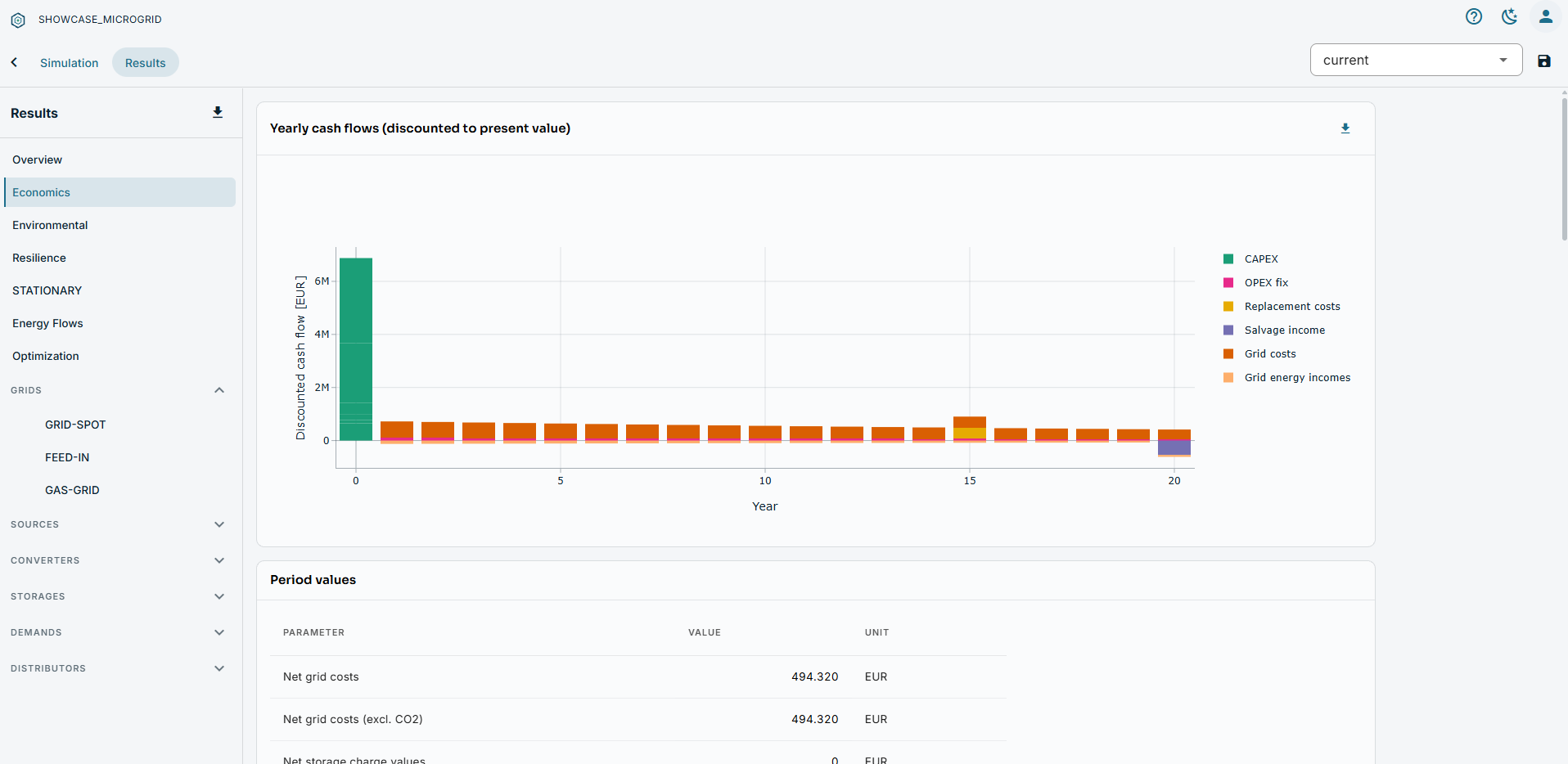Toggle the Salvage income legend entry
1568x764 pixels.
pyautogui.click(x=1274, y=330)
